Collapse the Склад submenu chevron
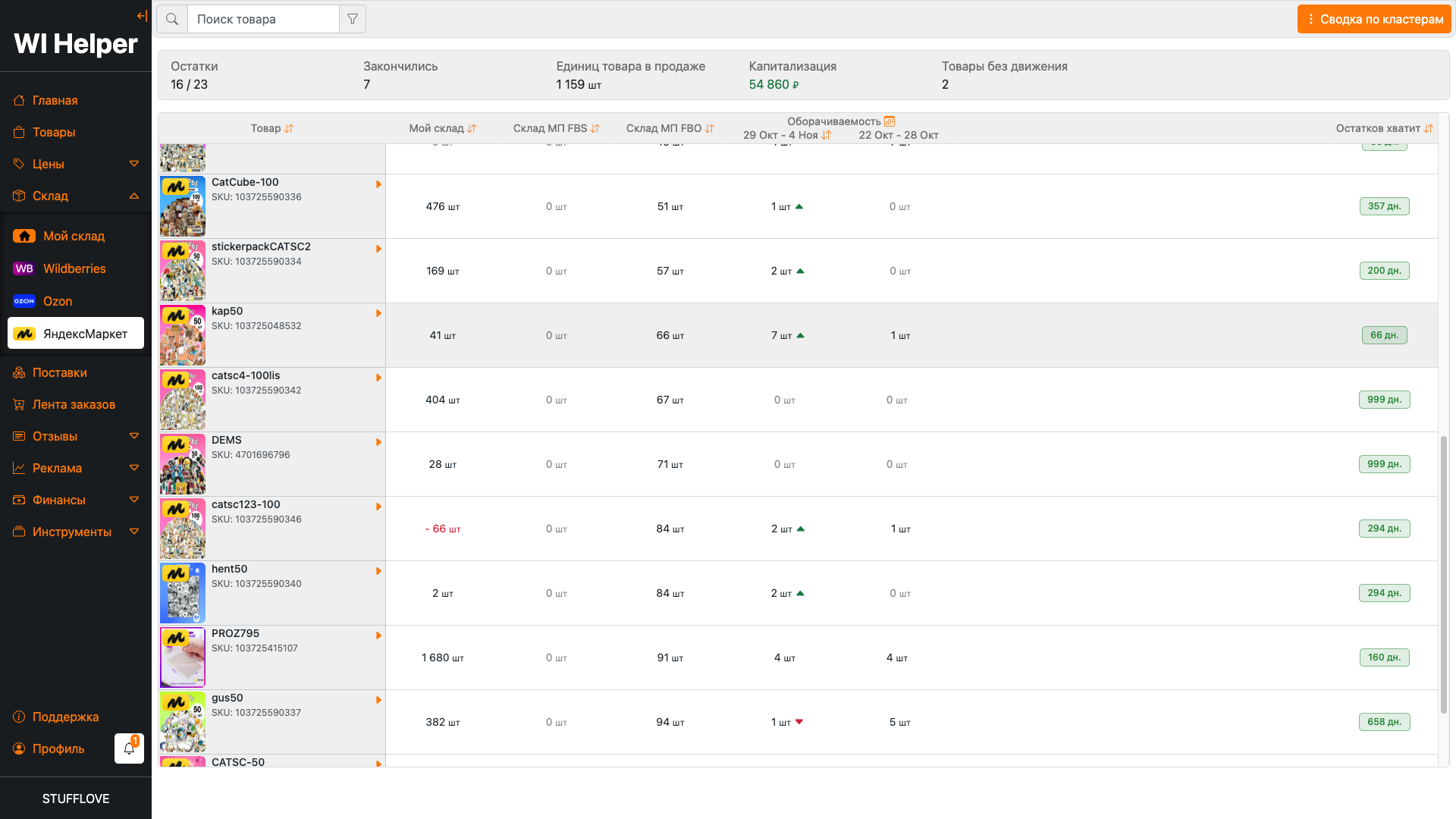This screenshot has height=819, width=1456. (134, 196)
